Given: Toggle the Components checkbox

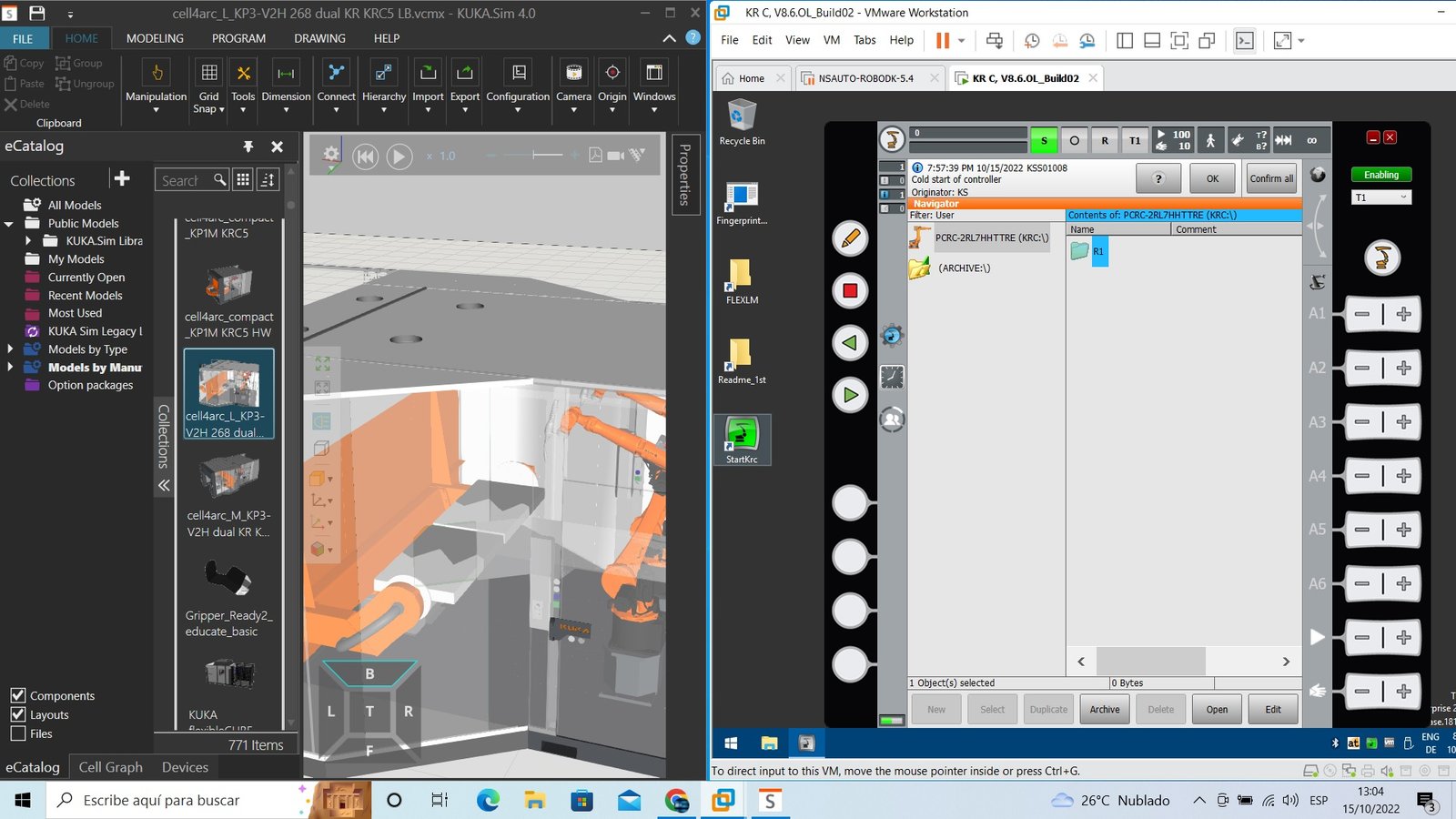Looking at the screenshot, I should point(18,695).
